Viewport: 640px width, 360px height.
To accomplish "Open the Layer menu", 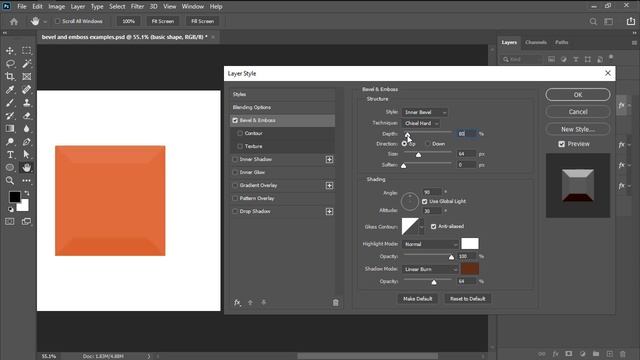I will (x=78, y=7).
